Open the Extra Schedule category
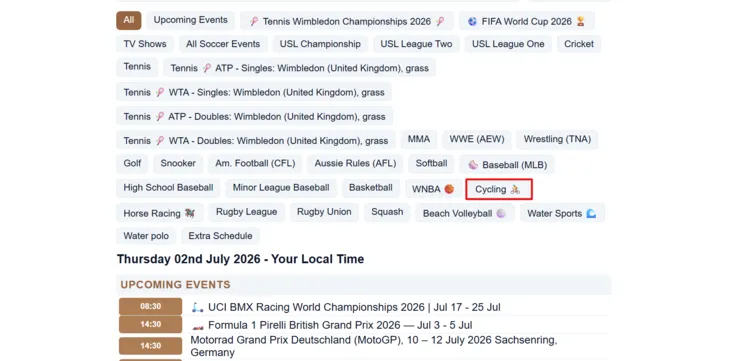 220,236
